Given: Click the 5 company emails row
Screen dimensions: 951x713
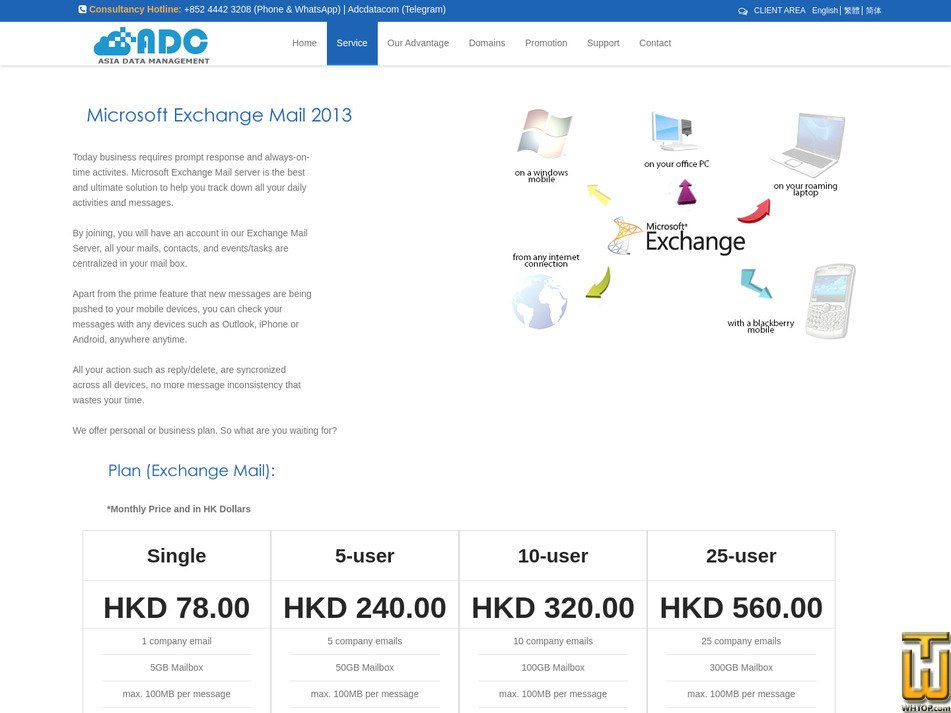Looking at the screenshot, I should pos(365,641).
